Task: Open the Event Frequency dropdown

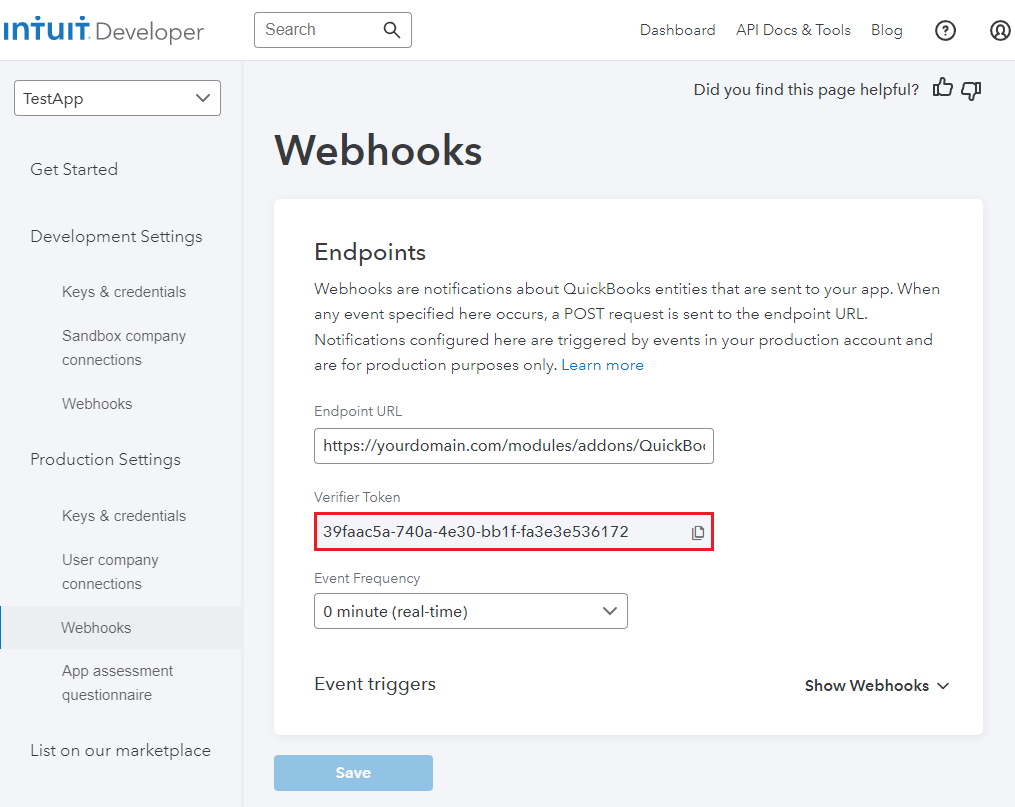Action: pyautogui.click(x=471, y=611)
